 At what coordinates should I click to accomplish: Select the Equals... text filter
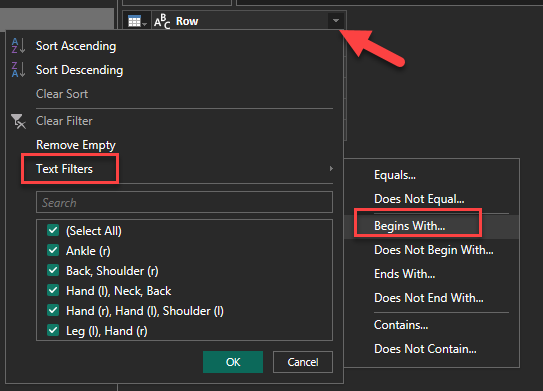(395, 175)
